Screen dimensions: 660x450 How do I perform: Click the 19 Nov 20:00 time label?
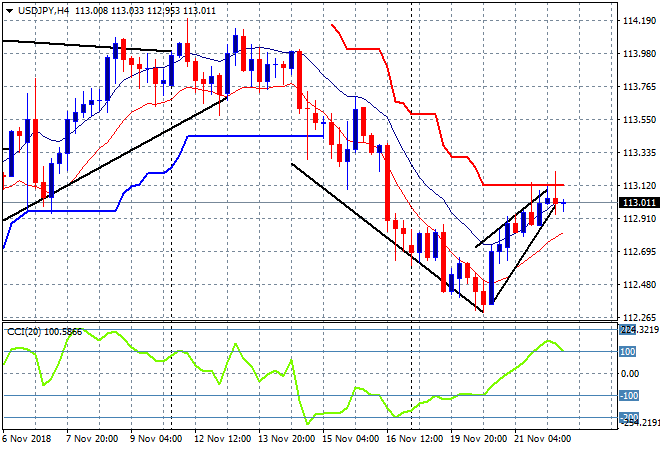[478, 439]
